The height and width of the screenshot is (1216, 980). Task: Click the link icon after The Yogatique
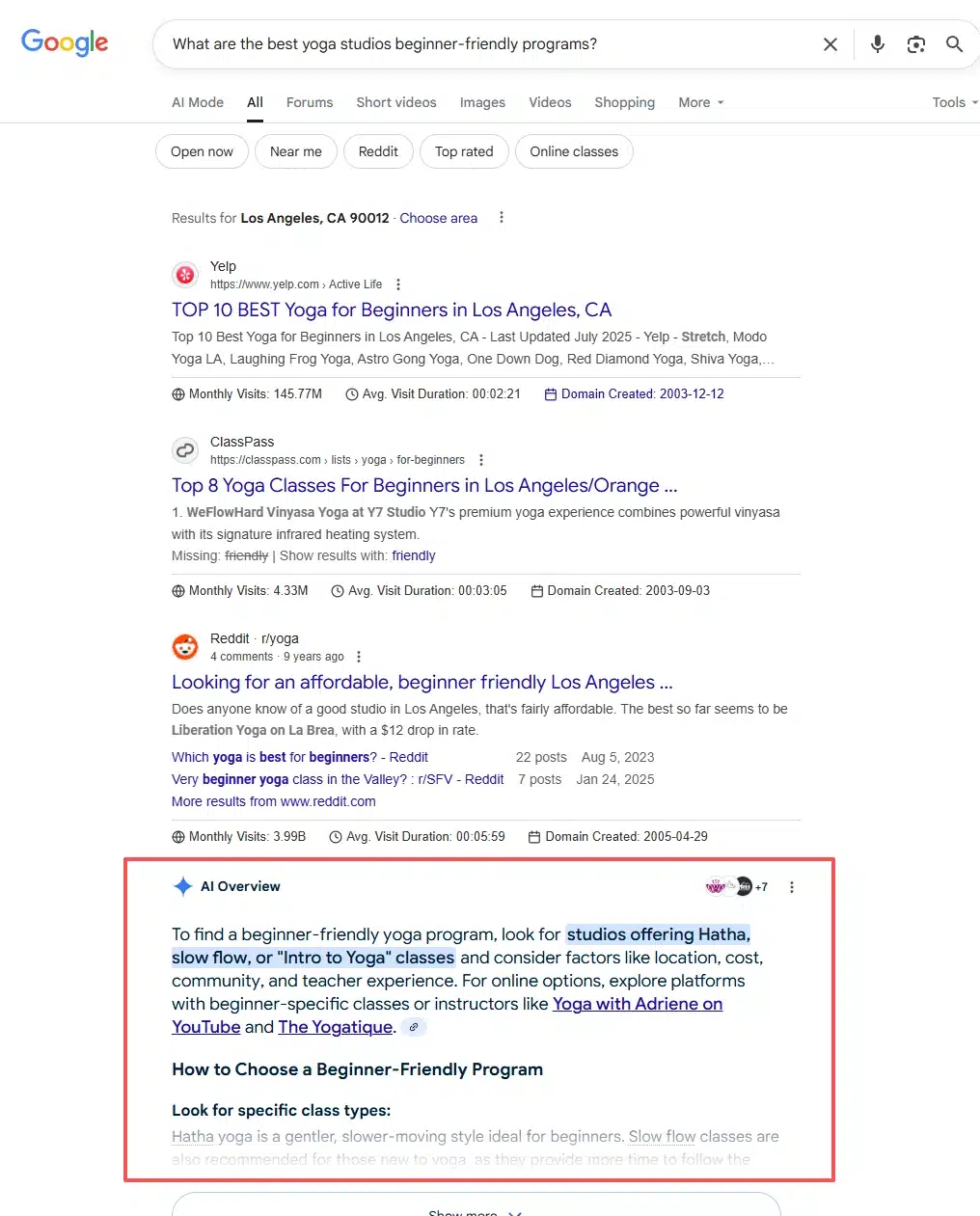pos(414,1027)
